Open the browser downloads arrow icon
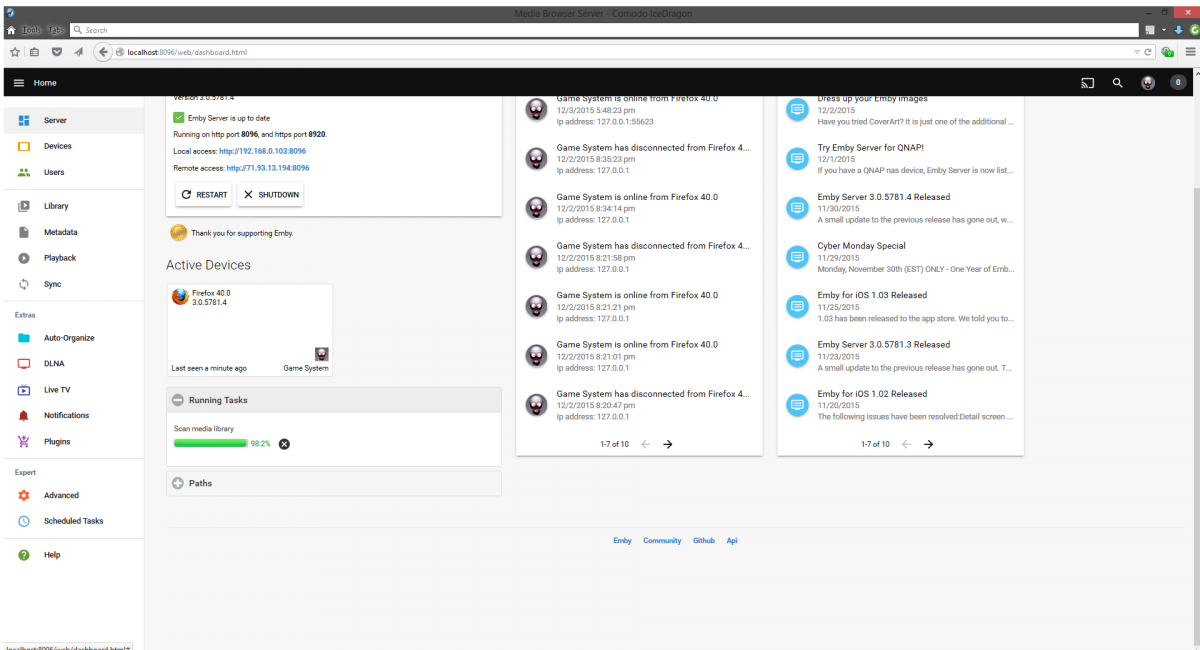The image size is (1200, 650). 1179,30
